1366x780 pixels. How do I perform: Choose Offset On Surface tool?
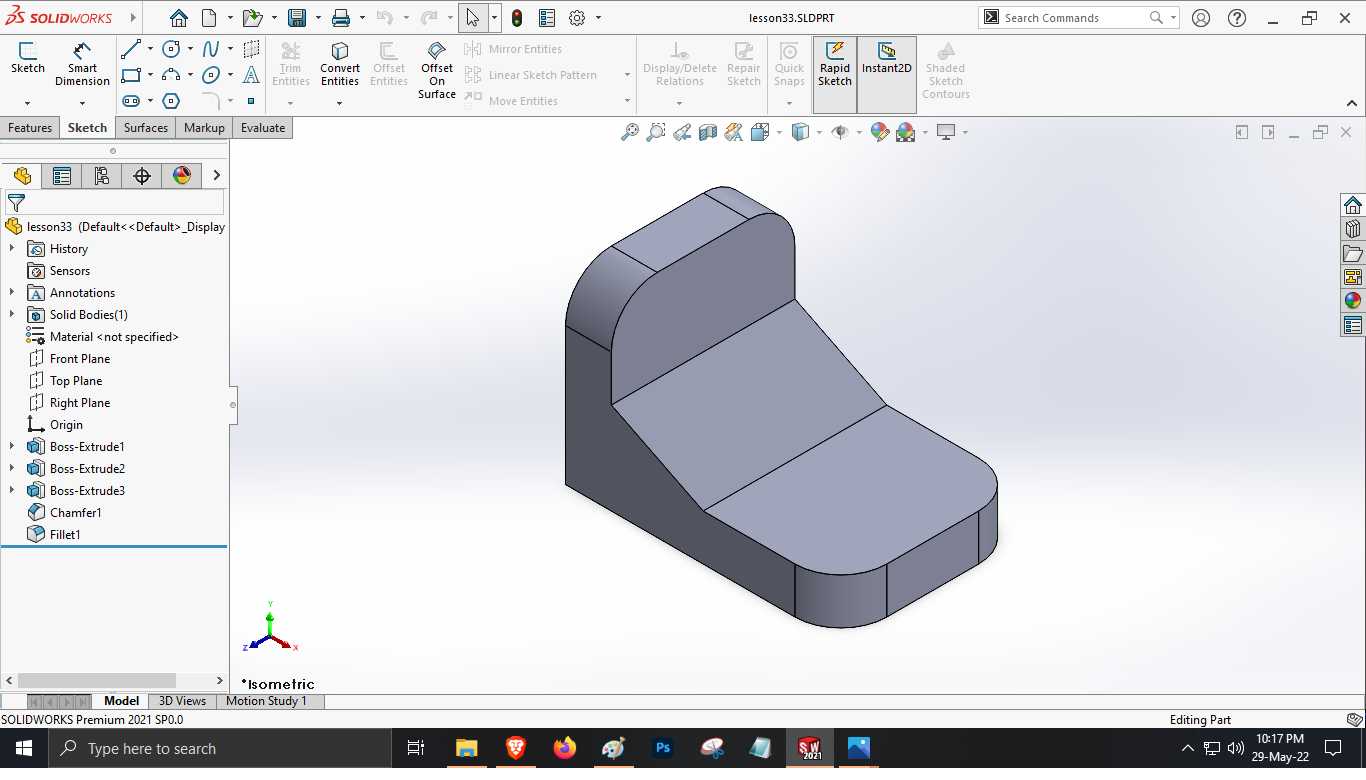(437, 69)
